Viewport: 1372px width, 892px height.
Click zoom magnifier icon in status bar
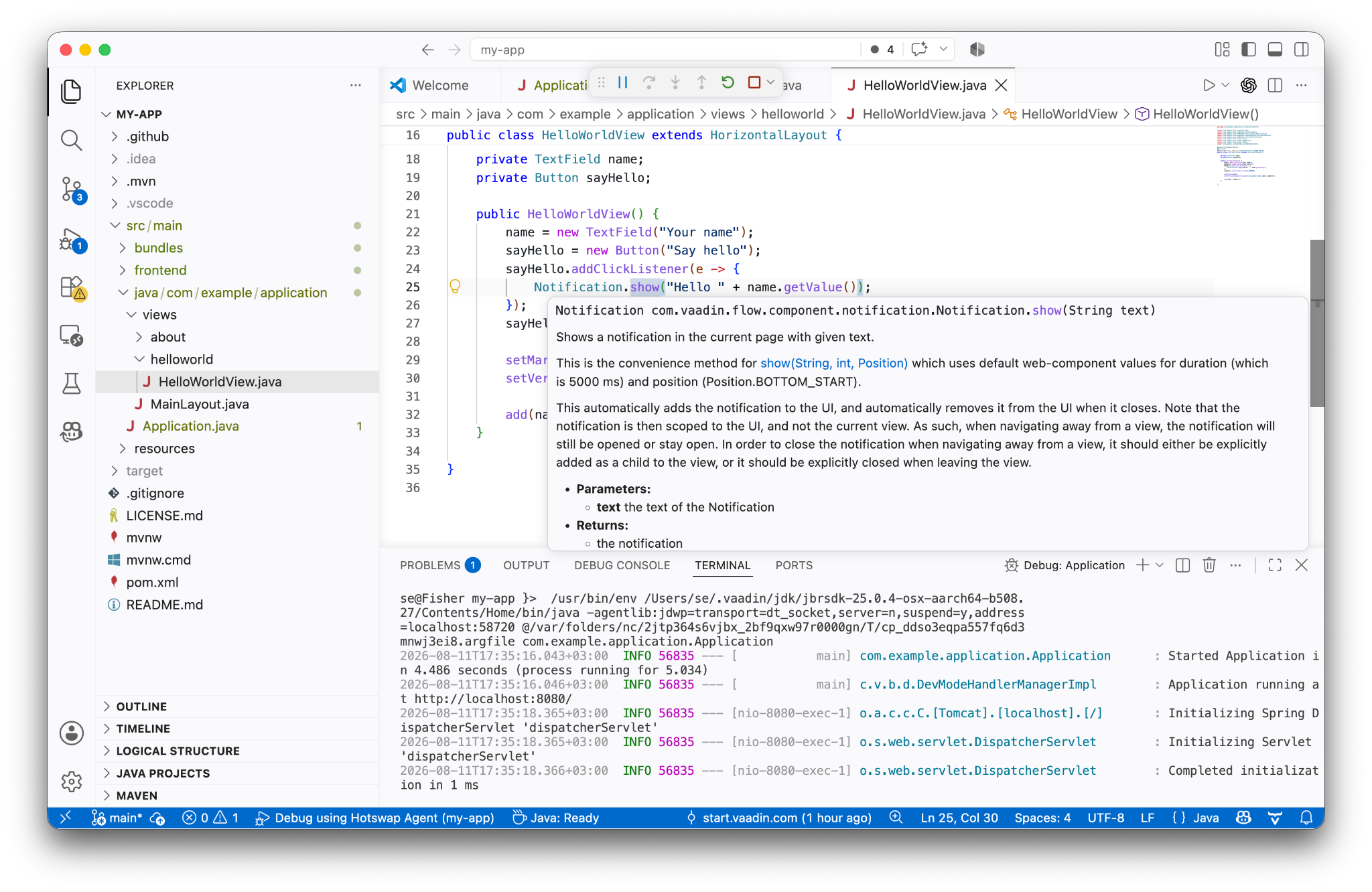click(x=896, y=818)
